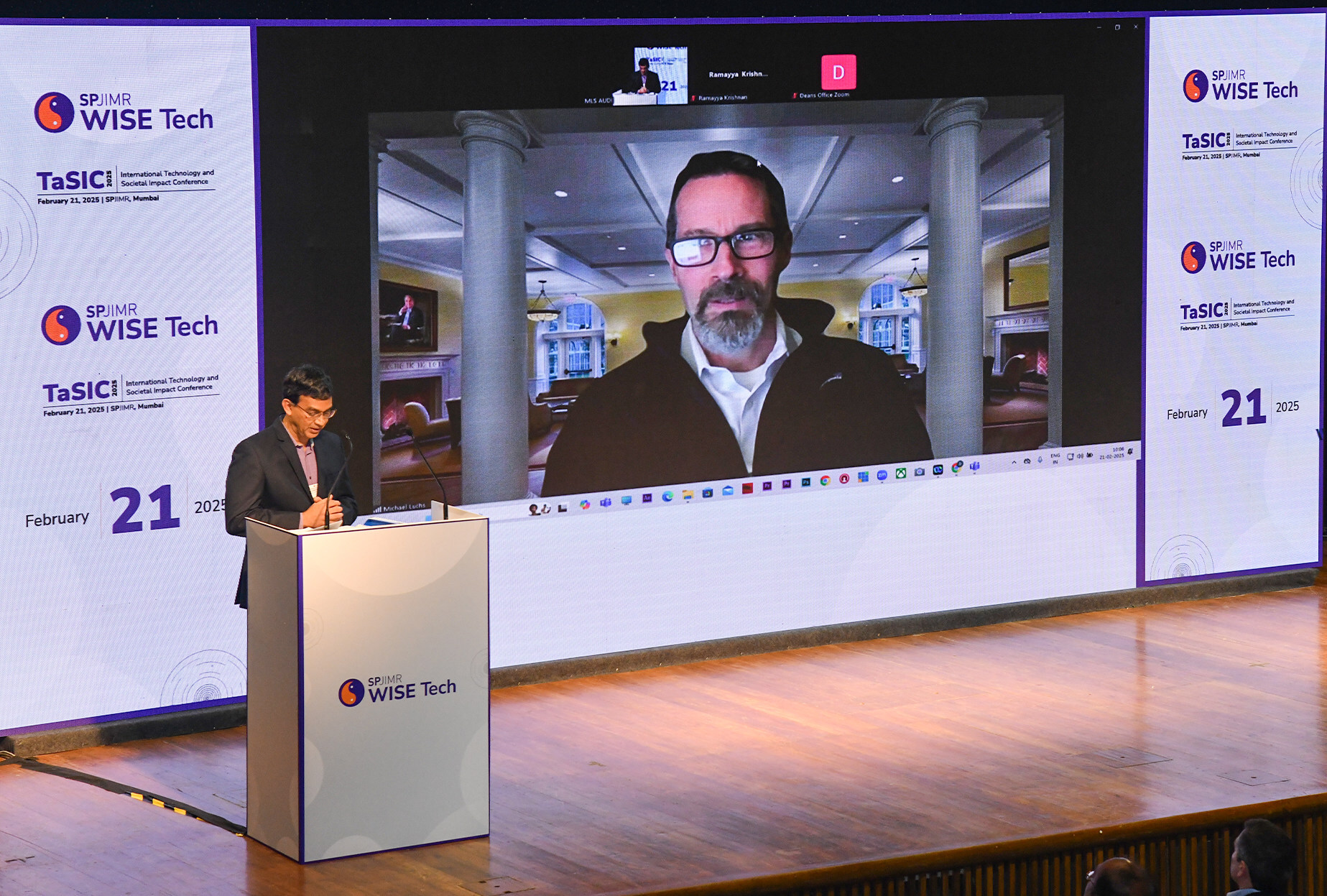This screenshot has width=1327, height=896.
Task: Select the Ramayya Krishnan participant tile
Action: [738, 75]
